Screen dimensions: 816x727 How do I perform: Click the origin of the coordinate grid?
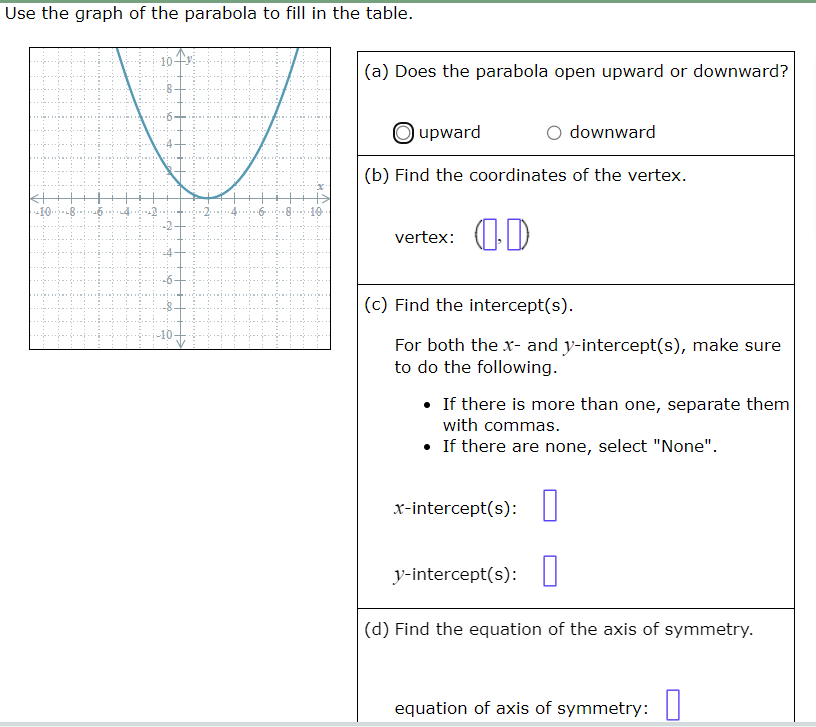181,197
